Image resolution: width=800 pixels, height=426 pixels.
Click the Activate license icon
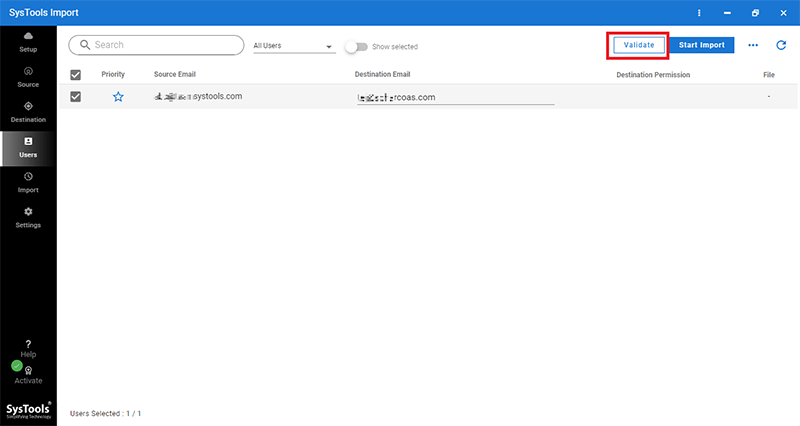pyautogui.click(x=29, y=371)
